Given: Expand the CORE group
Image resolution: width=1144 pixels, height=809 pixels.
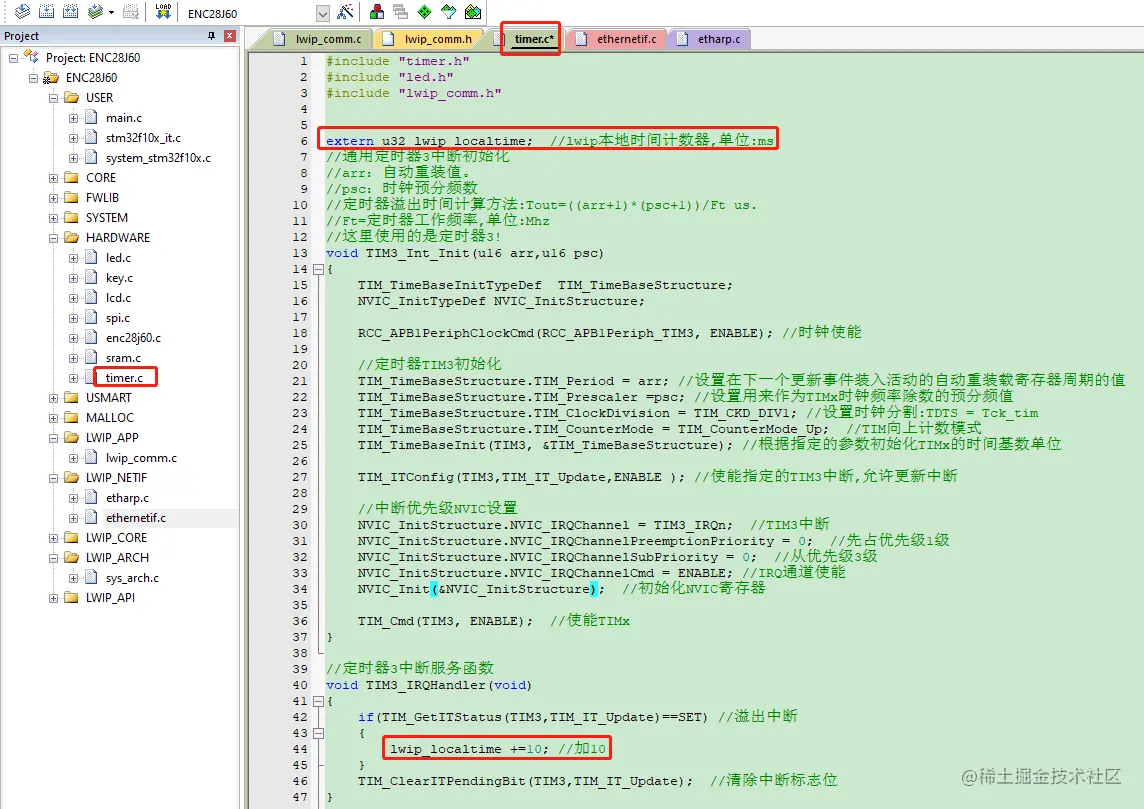Looking at the screenshot, I should 53,178.
